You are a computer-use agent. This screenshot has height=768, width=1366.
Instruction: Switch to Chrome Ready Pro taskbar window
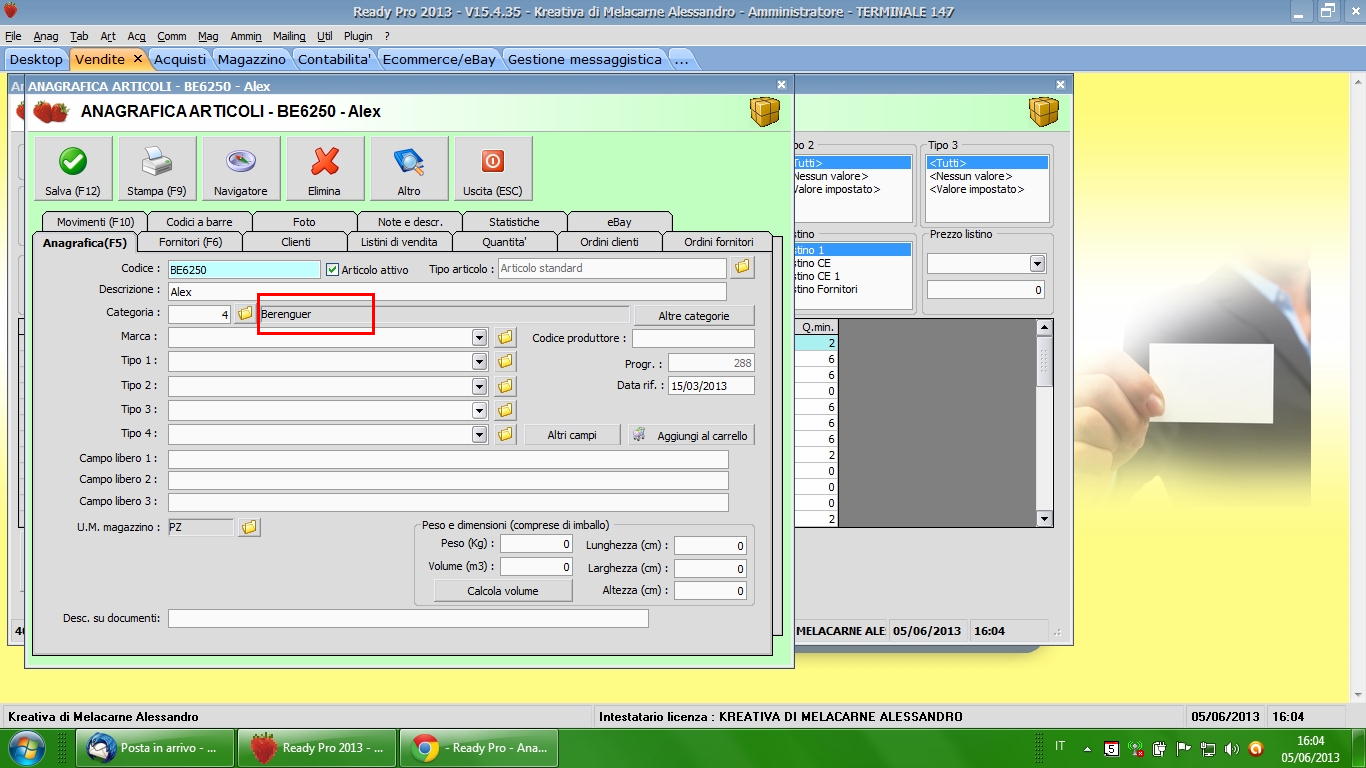pos(479,748)
